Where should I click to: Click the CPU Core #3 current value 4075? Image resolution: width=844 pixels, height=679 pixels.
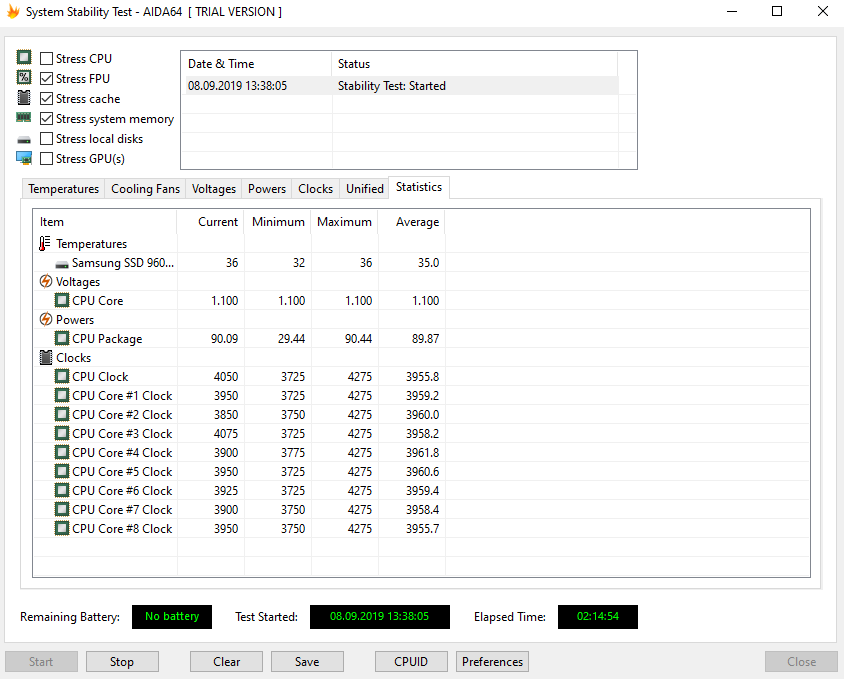point(226,433)
